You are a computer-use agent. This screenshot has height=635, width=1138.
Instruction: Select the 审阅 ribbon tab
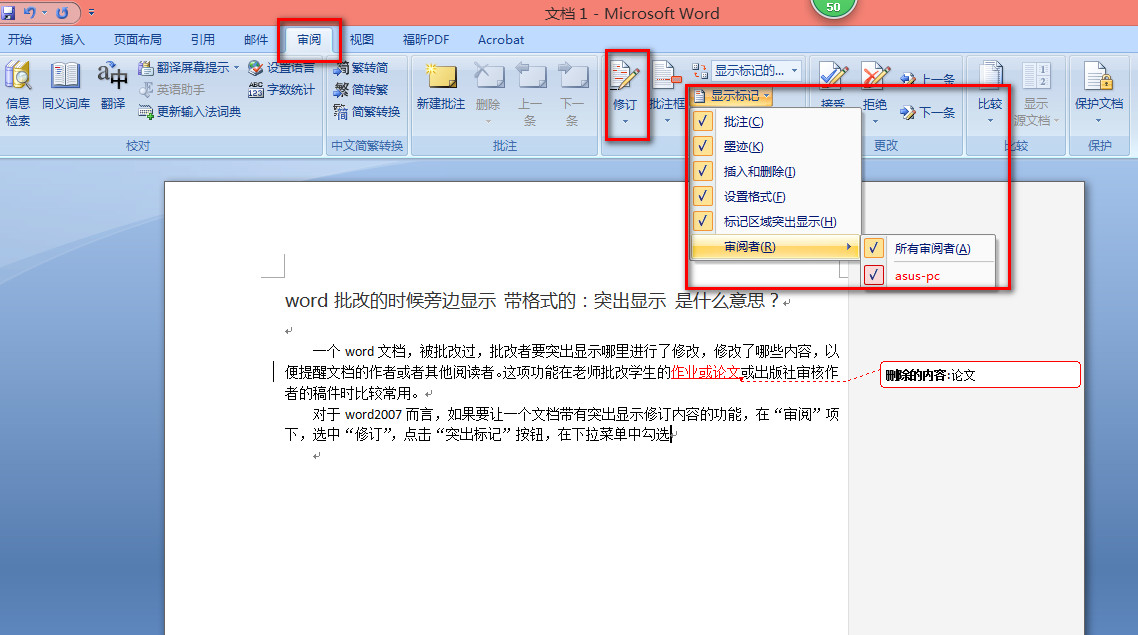[309, 40]
